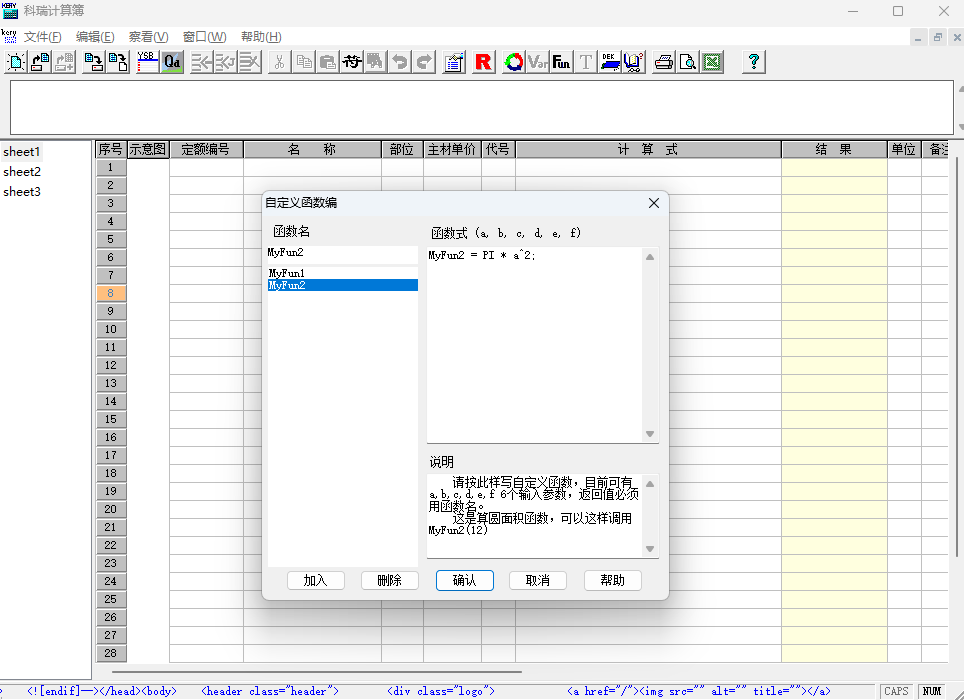This screenshot has height=700, width=964.
Task: Click the 加入 button
Action: (x=315, y=580)
